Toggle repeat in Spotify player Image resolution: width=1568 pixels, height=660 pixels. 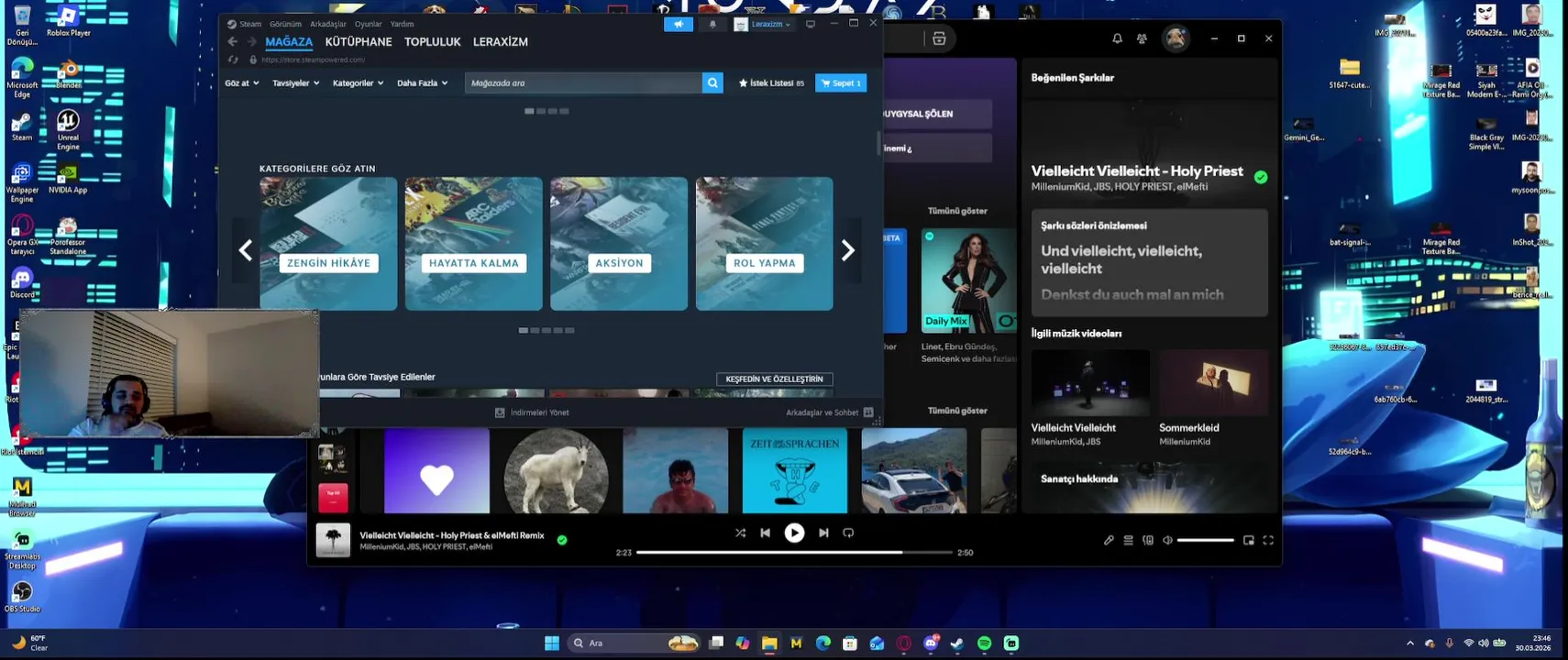[x=848, y=533]
